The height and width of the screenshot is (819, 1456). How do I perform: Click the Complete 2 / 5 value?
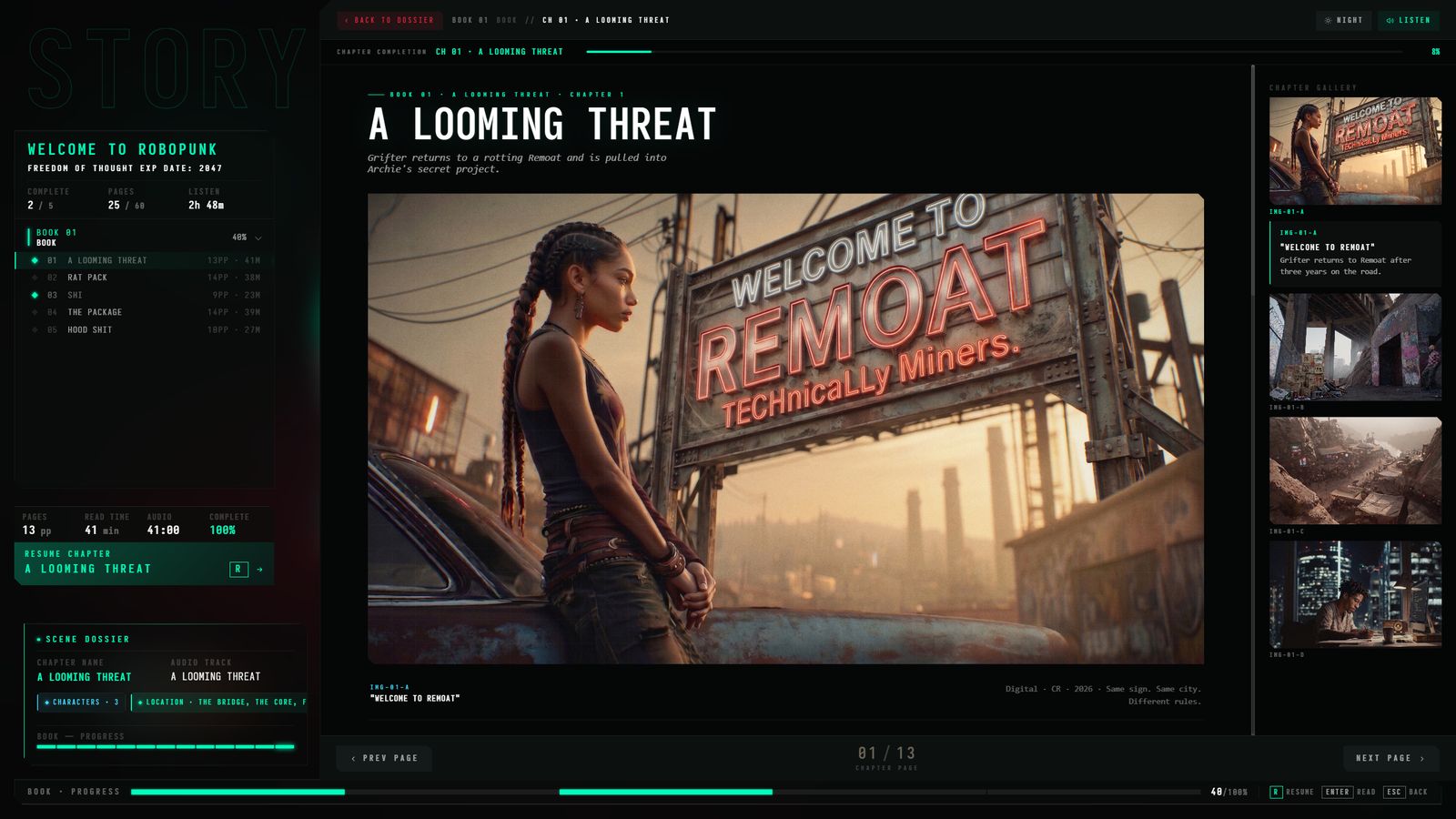pos(40,206)
